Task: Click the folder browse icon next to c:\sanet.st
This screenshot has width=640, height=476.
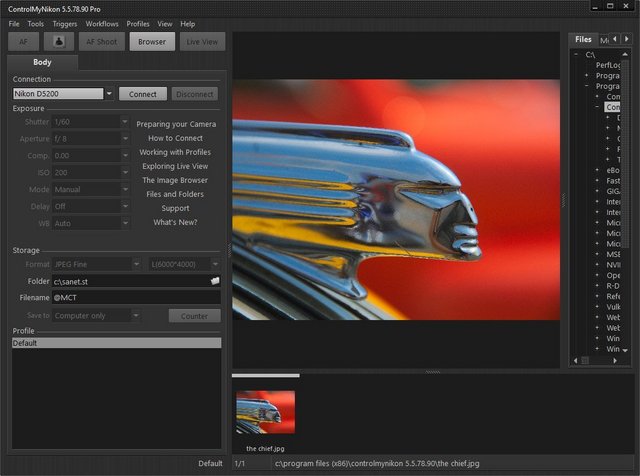Action: [215, 281]
